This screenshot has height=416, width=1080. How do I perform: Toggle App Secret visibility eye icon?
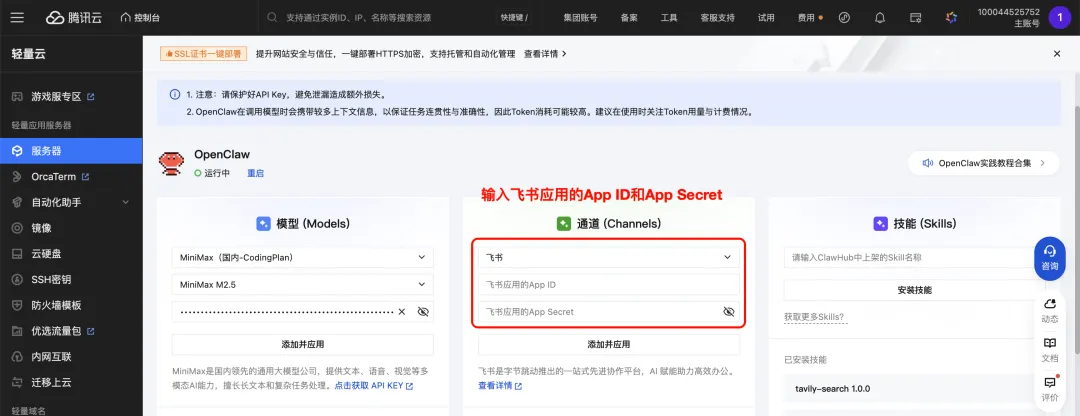click(729, 311)
